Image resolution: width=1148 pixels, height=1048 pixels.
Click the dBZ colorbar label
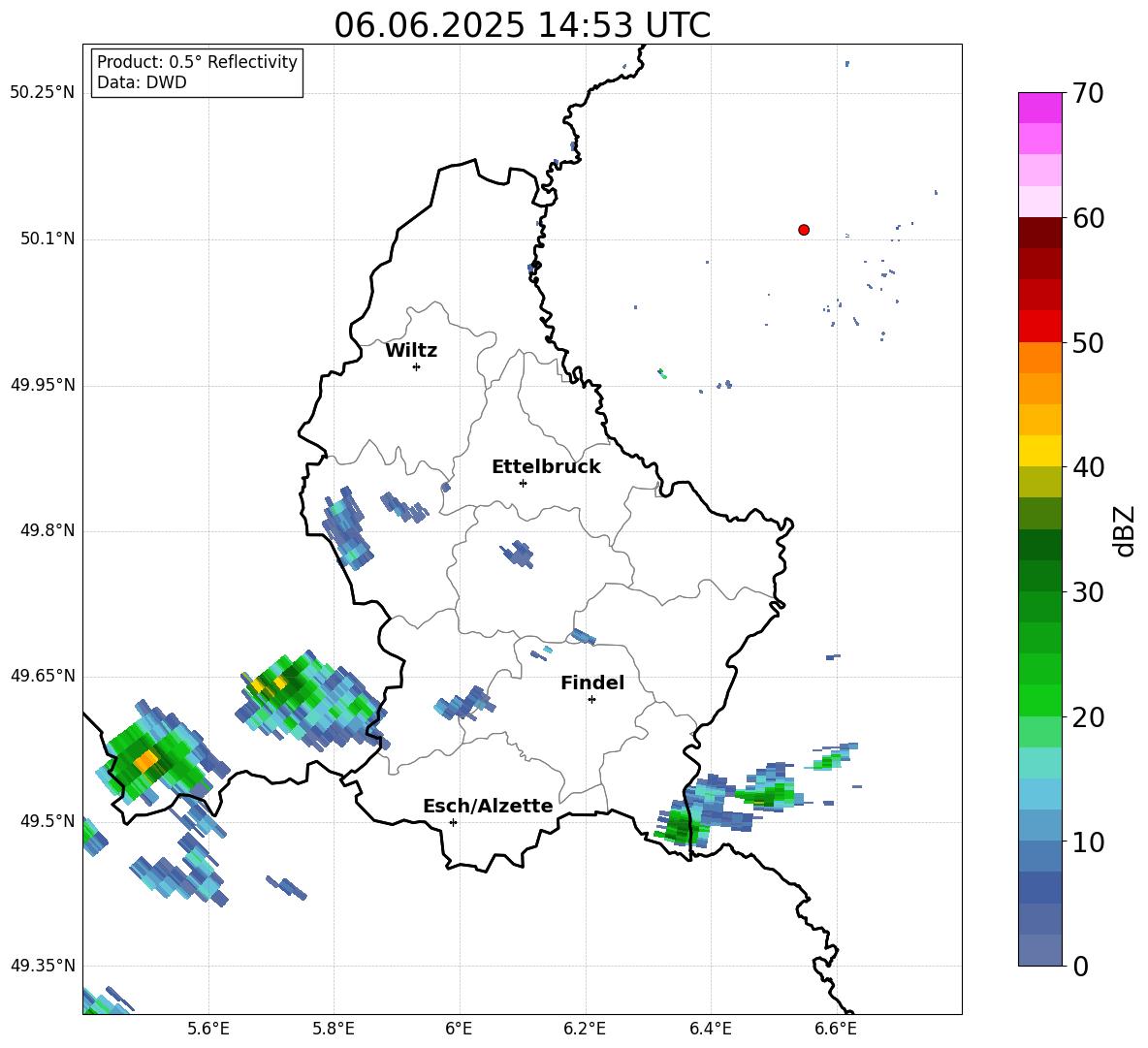[x=1124, y=531]
